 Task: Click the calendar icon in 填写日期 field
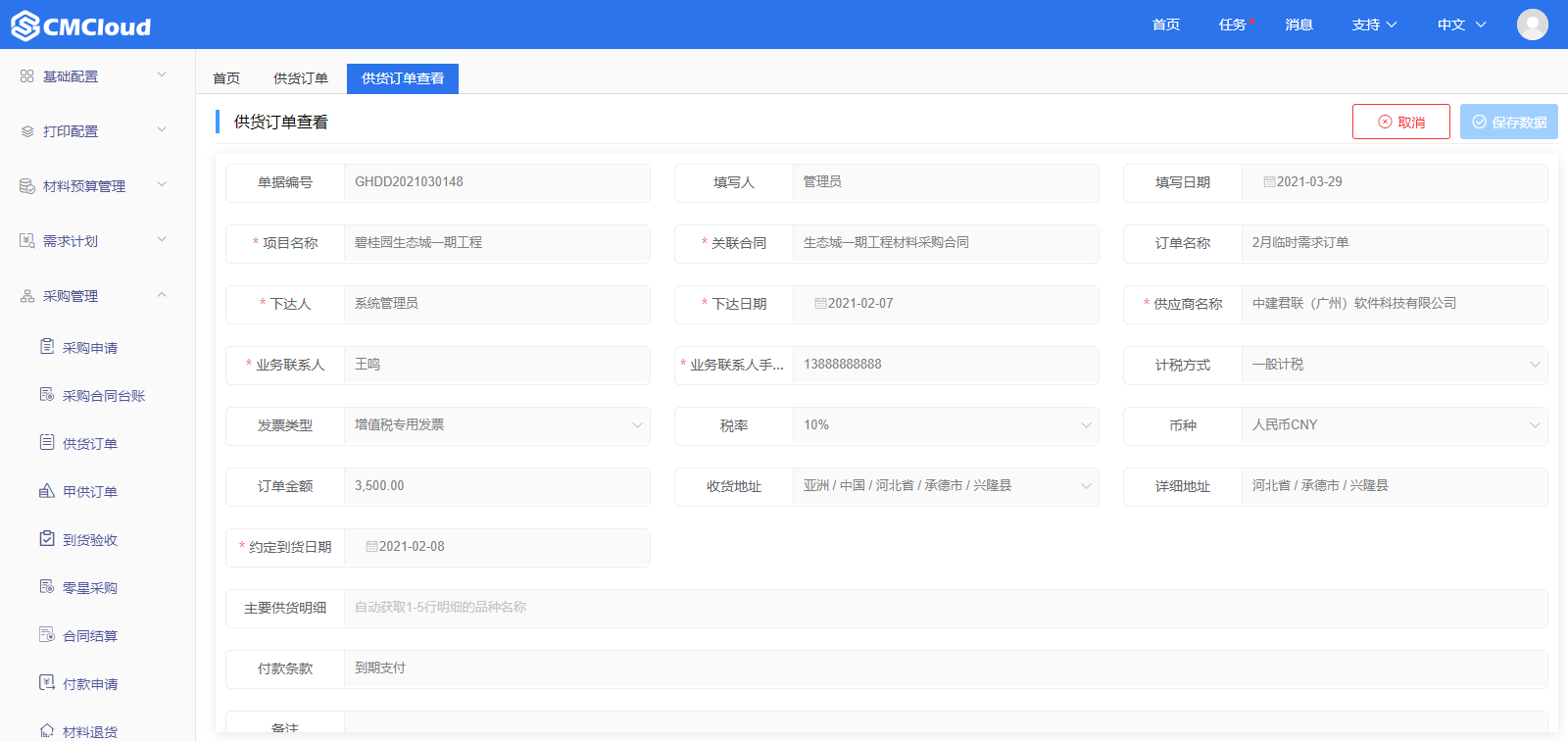(1269, 182)
